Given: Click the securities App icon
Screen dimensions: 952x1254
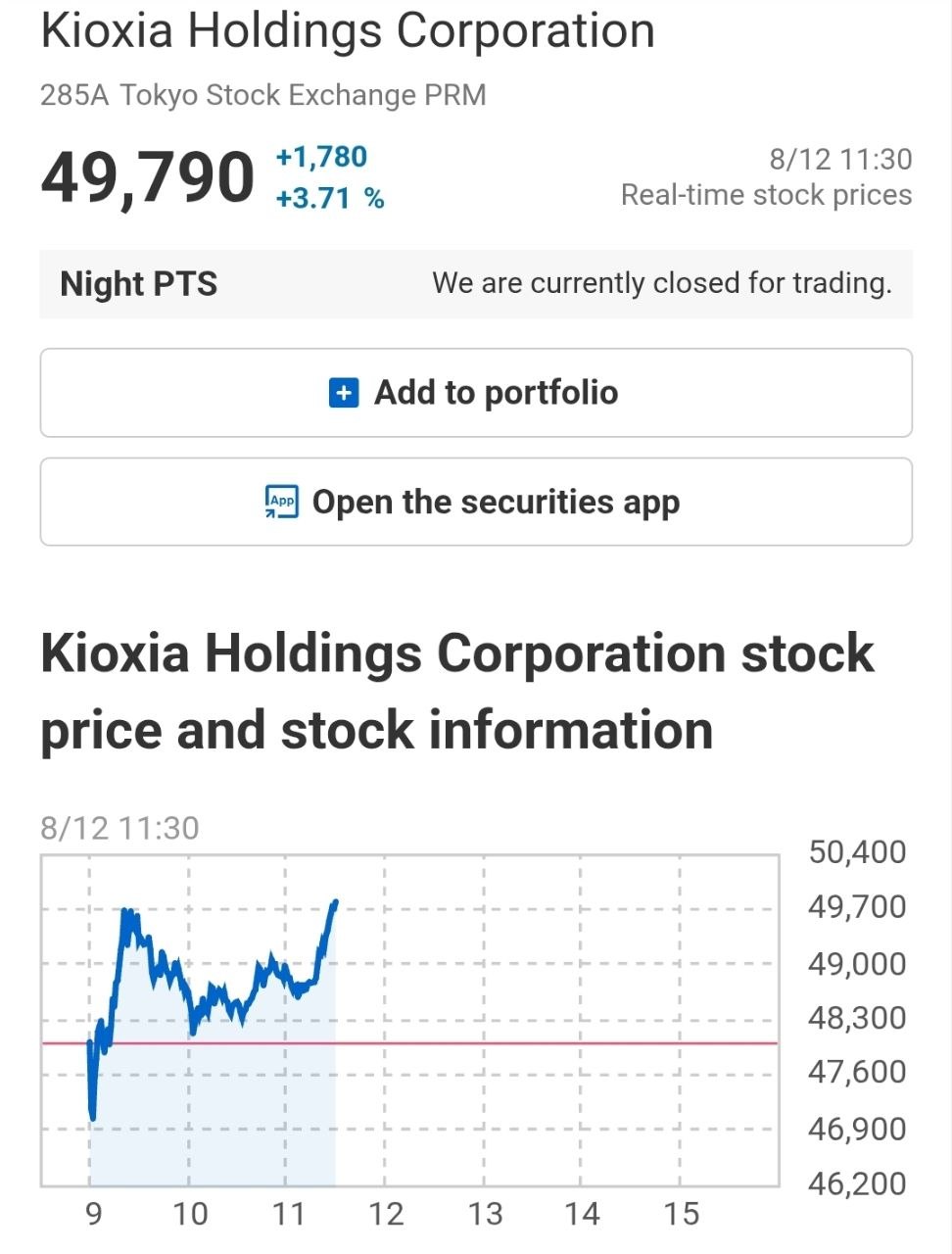Looking at the screenshot, I should [282, 502].
